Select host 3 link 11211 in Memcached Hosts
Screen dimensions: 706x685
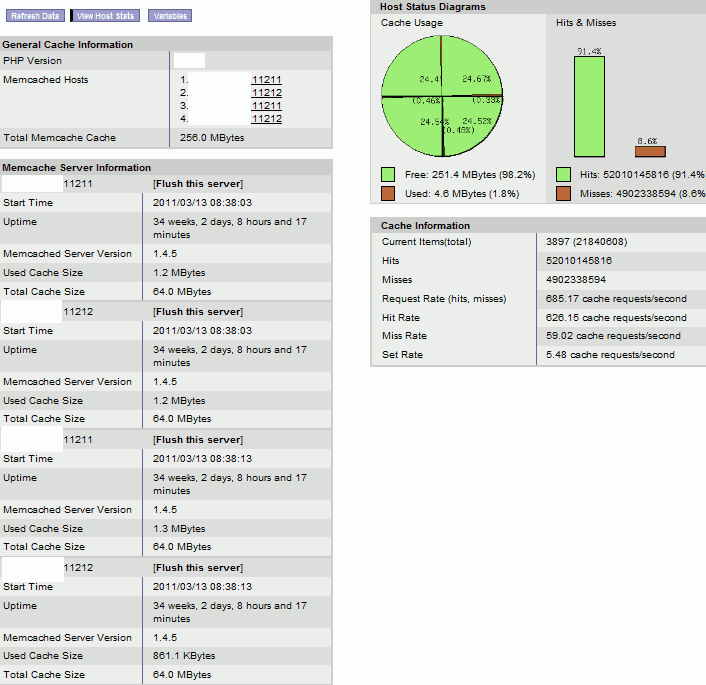click(x=266, y=106)
